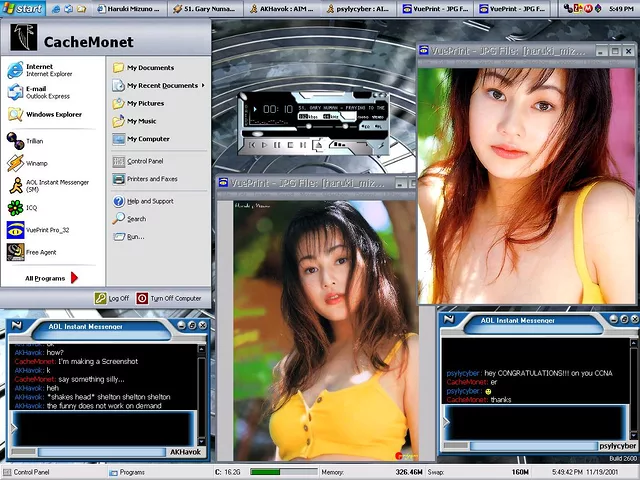Expand All Programs list
Screen dimensions: 640x480
(50, 278)
